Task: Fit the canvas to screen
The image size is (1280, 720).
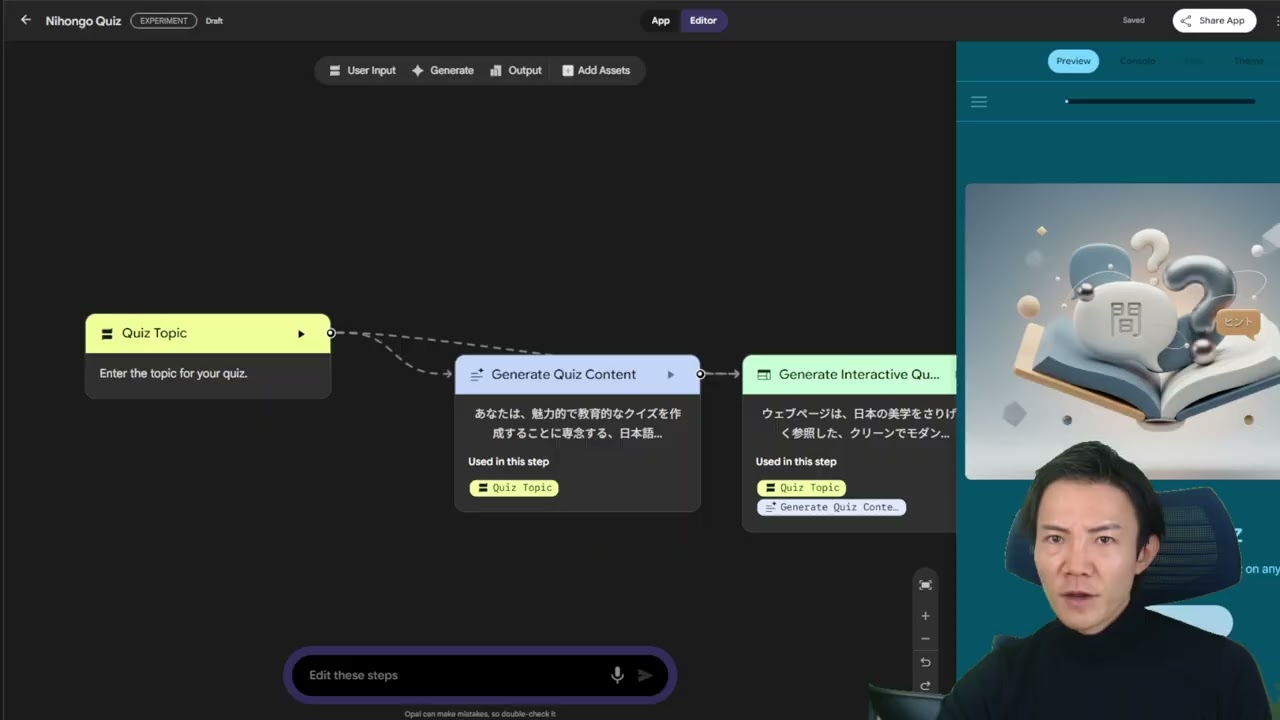Action: 925,585
